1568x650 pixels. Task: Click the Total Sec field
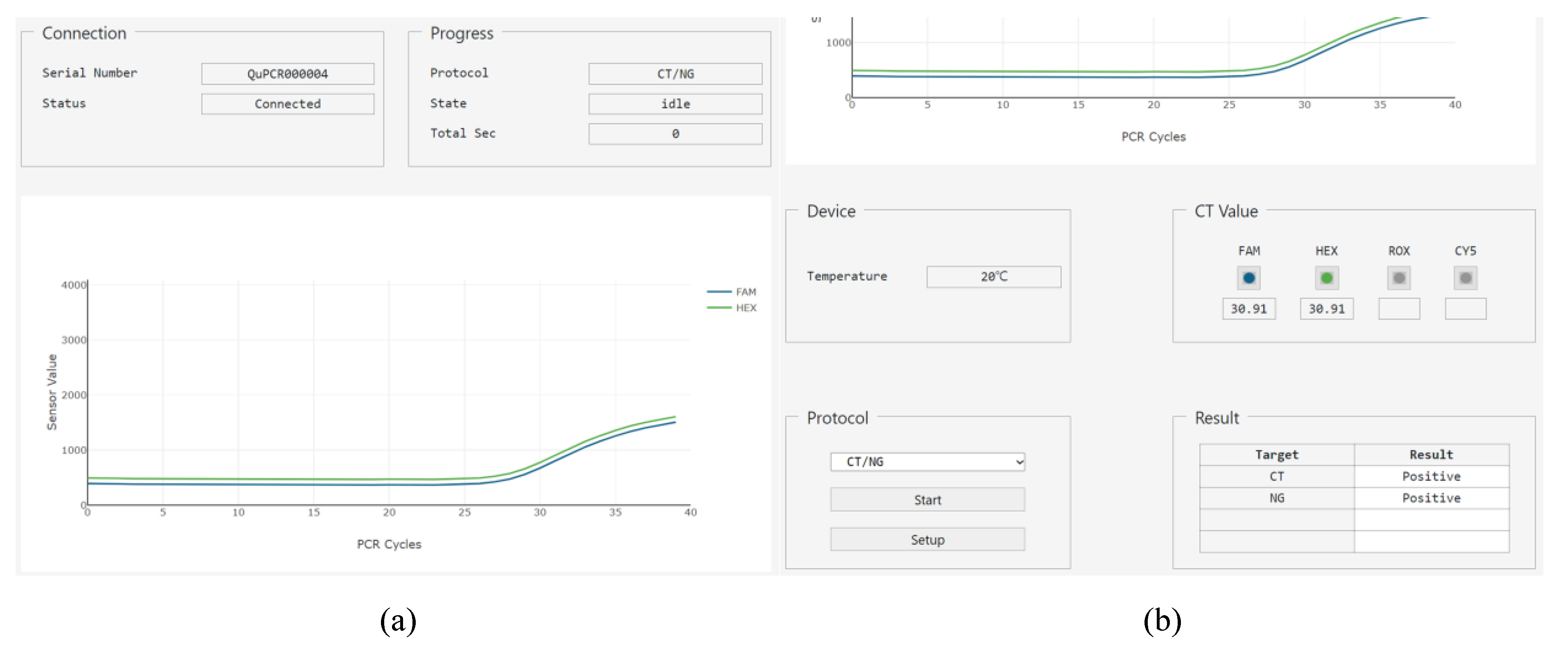(x=675, y=134)
